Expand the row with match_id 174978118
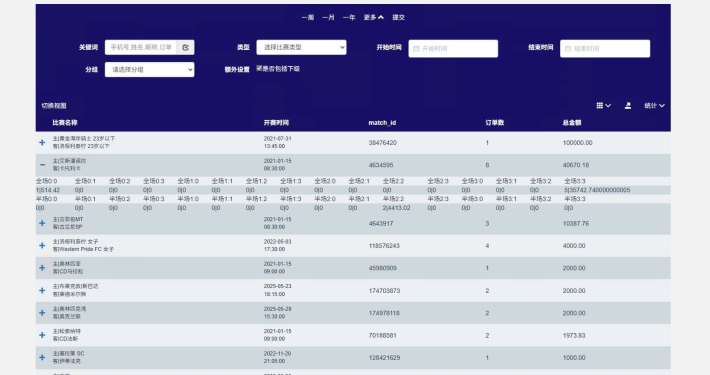 tap(42, 312)
